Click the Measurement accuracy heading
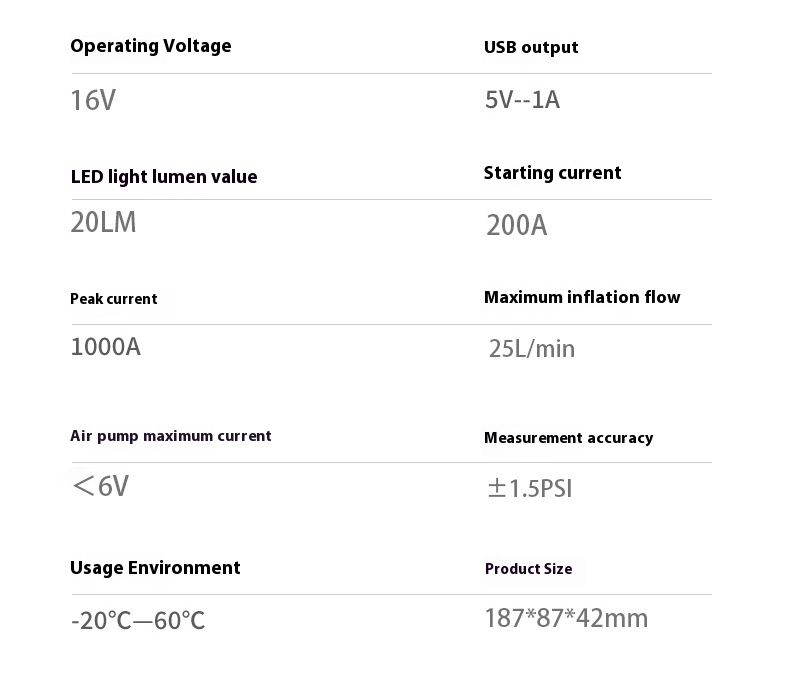 [x=568, y=438]
